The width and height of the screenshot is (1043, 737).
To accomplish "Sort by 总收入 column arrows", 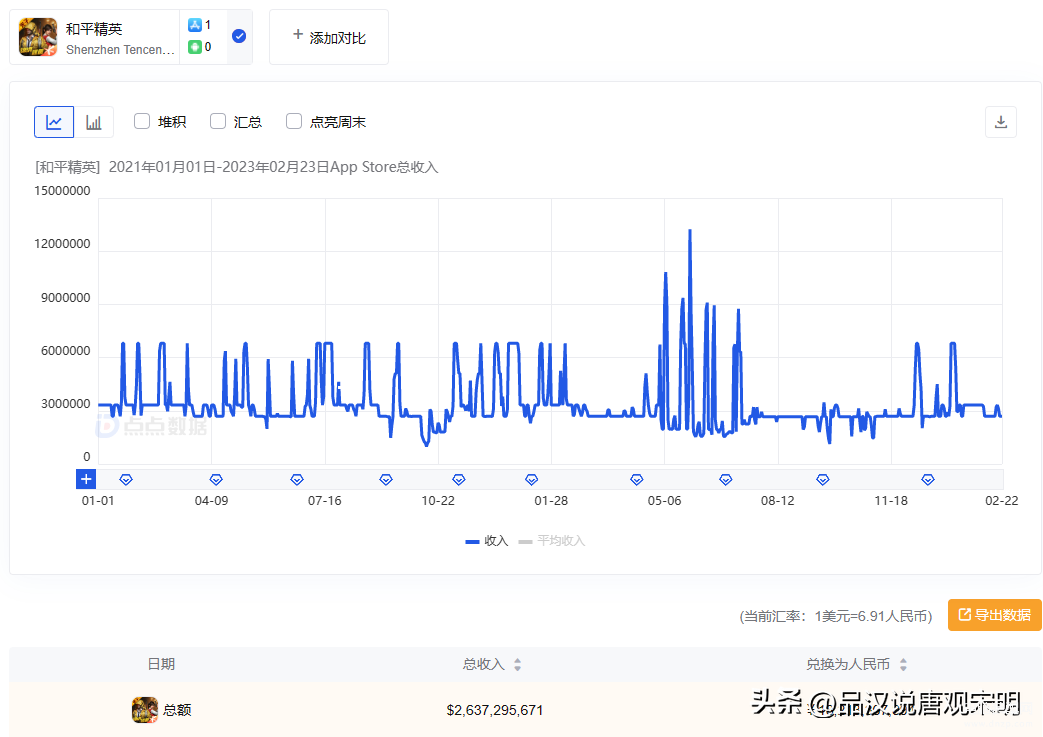I will (517, 665).
